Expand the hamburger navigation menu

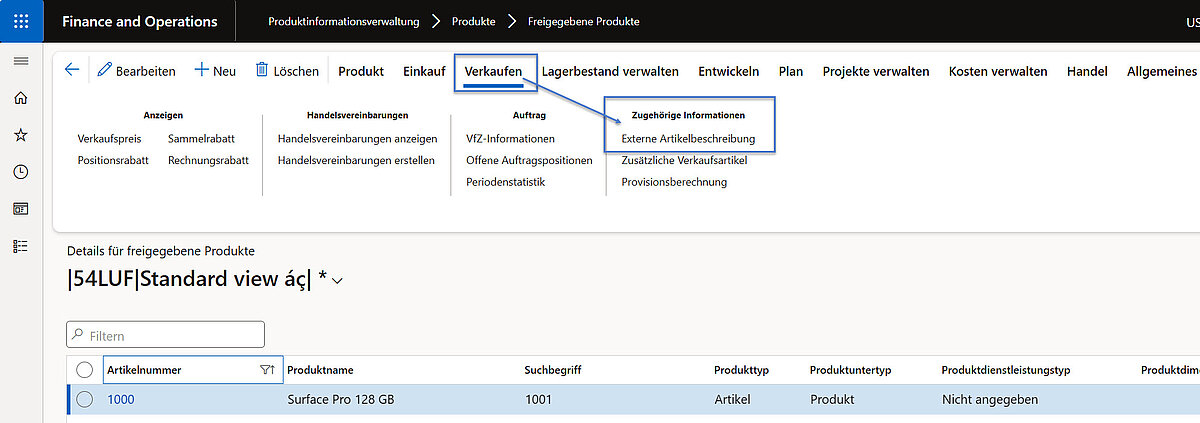(20, 62)
